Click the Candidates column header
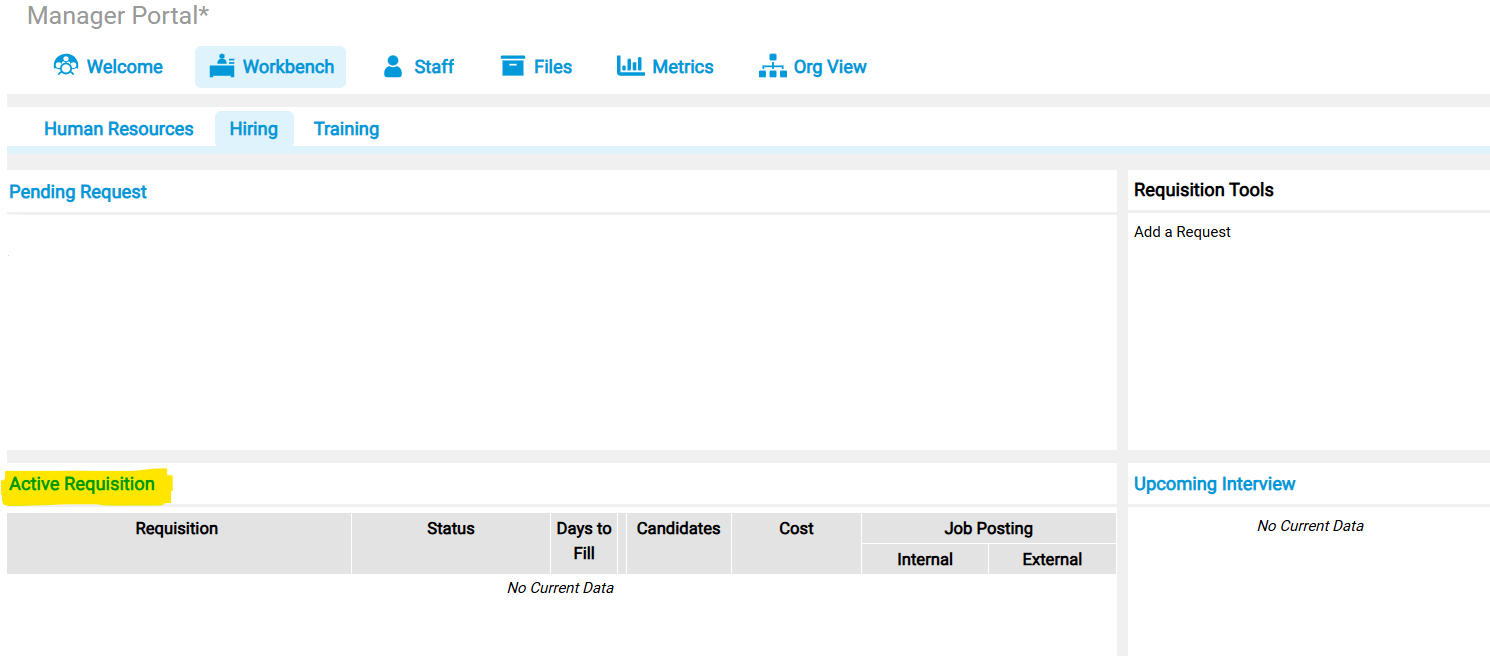1490x656 pixels. [678, 529]
